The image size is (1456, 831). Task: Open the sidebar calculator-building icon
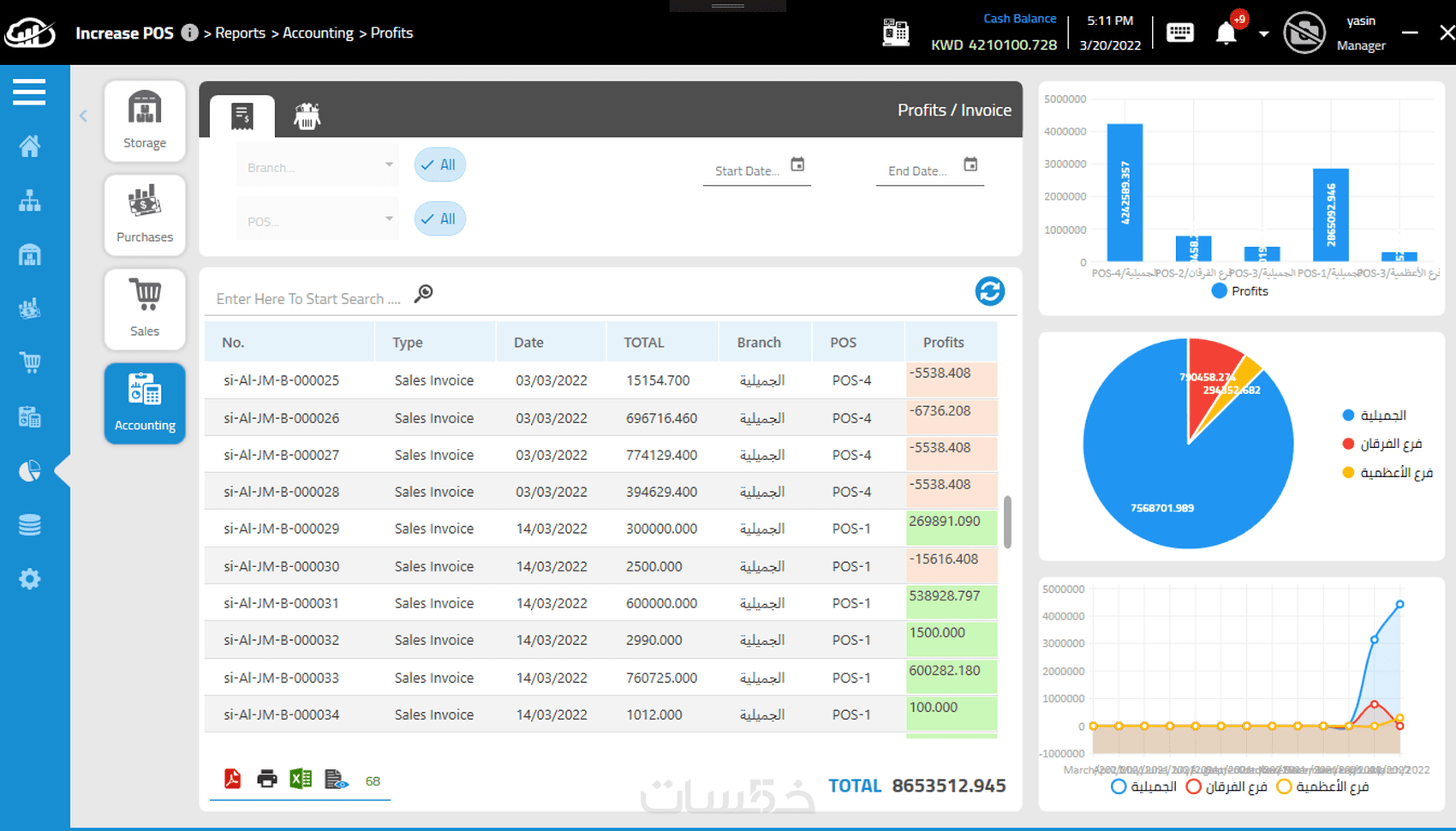point(30,416)
